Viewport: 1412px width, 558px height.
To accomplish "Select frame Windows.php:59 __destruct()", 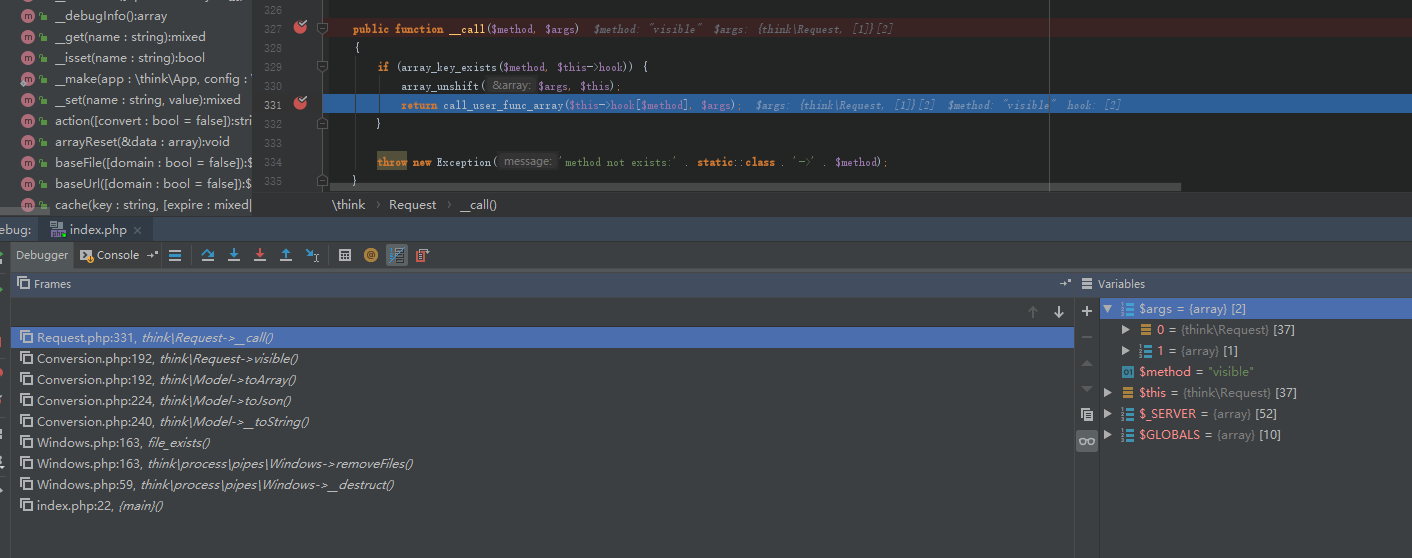I will pos(542,485).
